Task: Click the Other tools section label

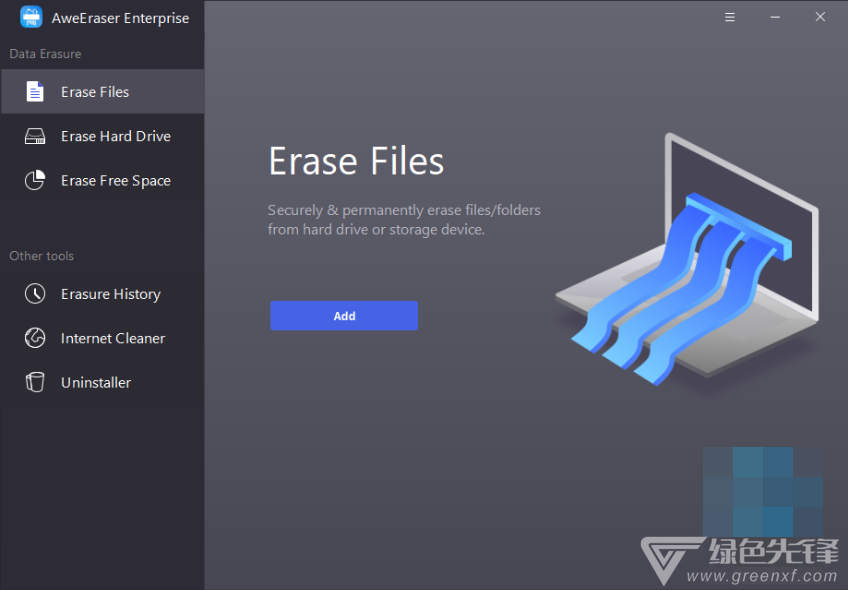Action: [x=42, y=256]
